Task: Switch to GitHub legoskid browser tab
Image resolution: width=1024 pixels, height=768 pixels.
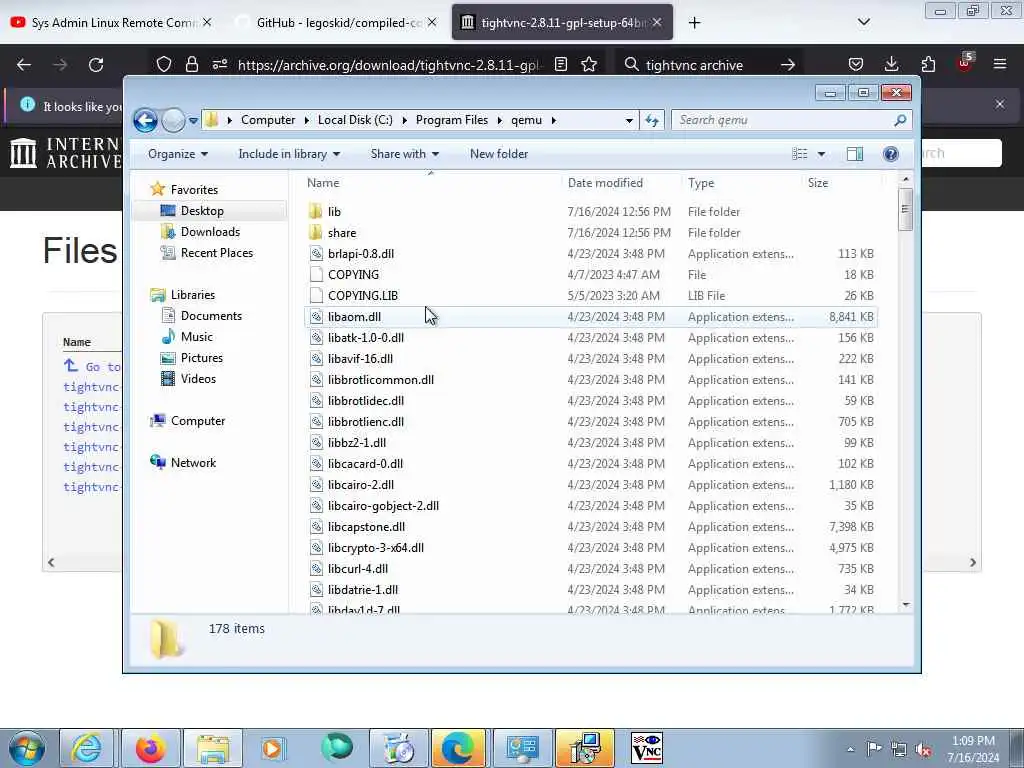Action: (336, 23)
